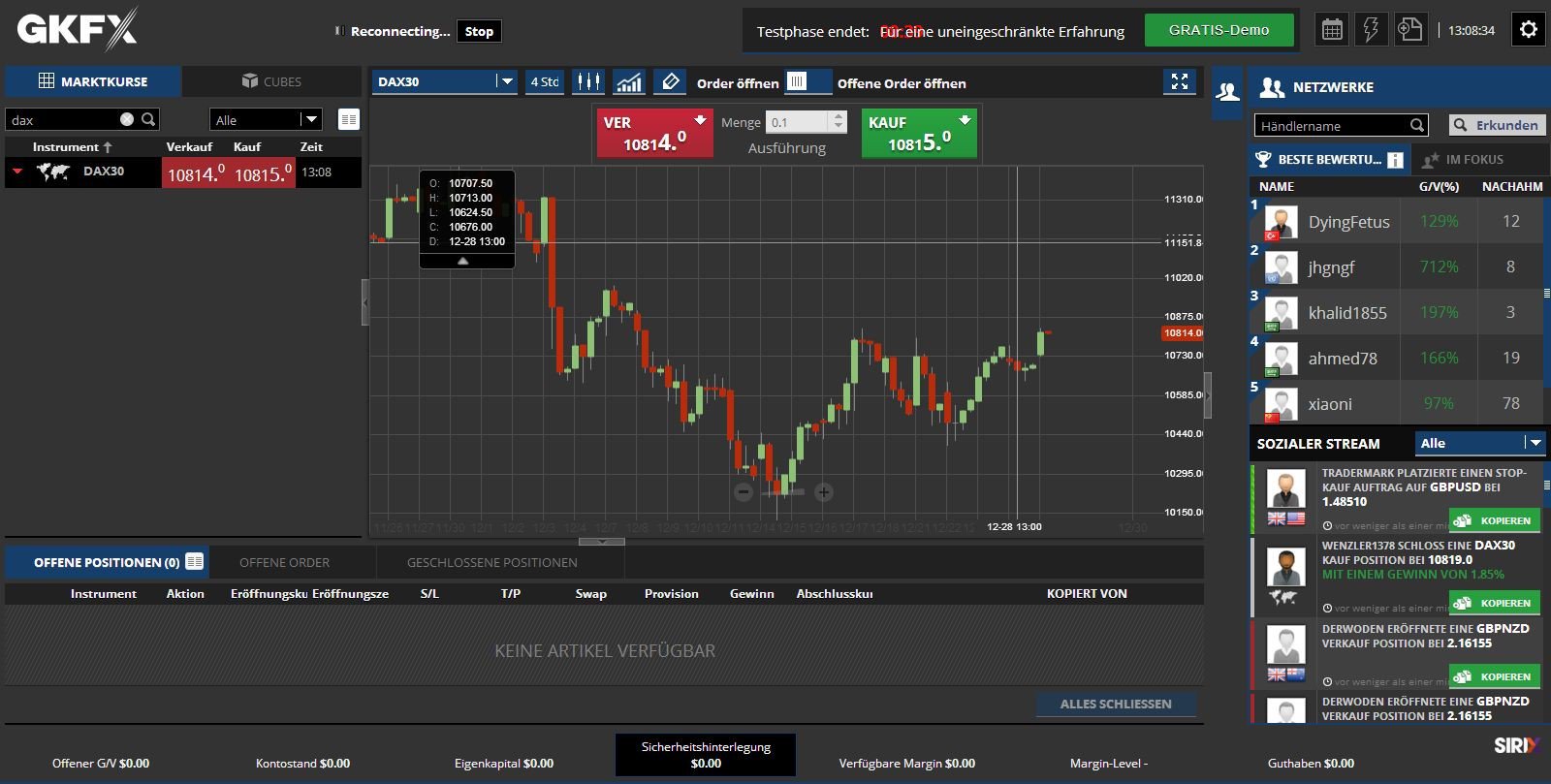The image size is (1551, 784).
Task: Click the Händlername search magnifier
Action: pyautogui.click(x=1417, y=125)
